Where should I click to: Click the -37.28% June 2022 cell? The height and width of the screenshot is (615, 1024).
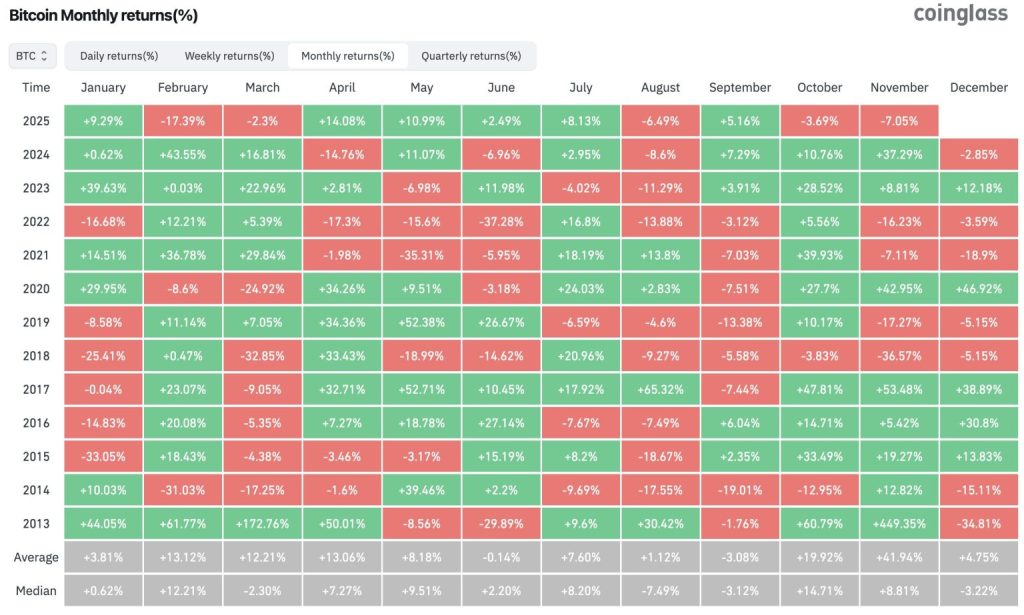tap(501, 221)
